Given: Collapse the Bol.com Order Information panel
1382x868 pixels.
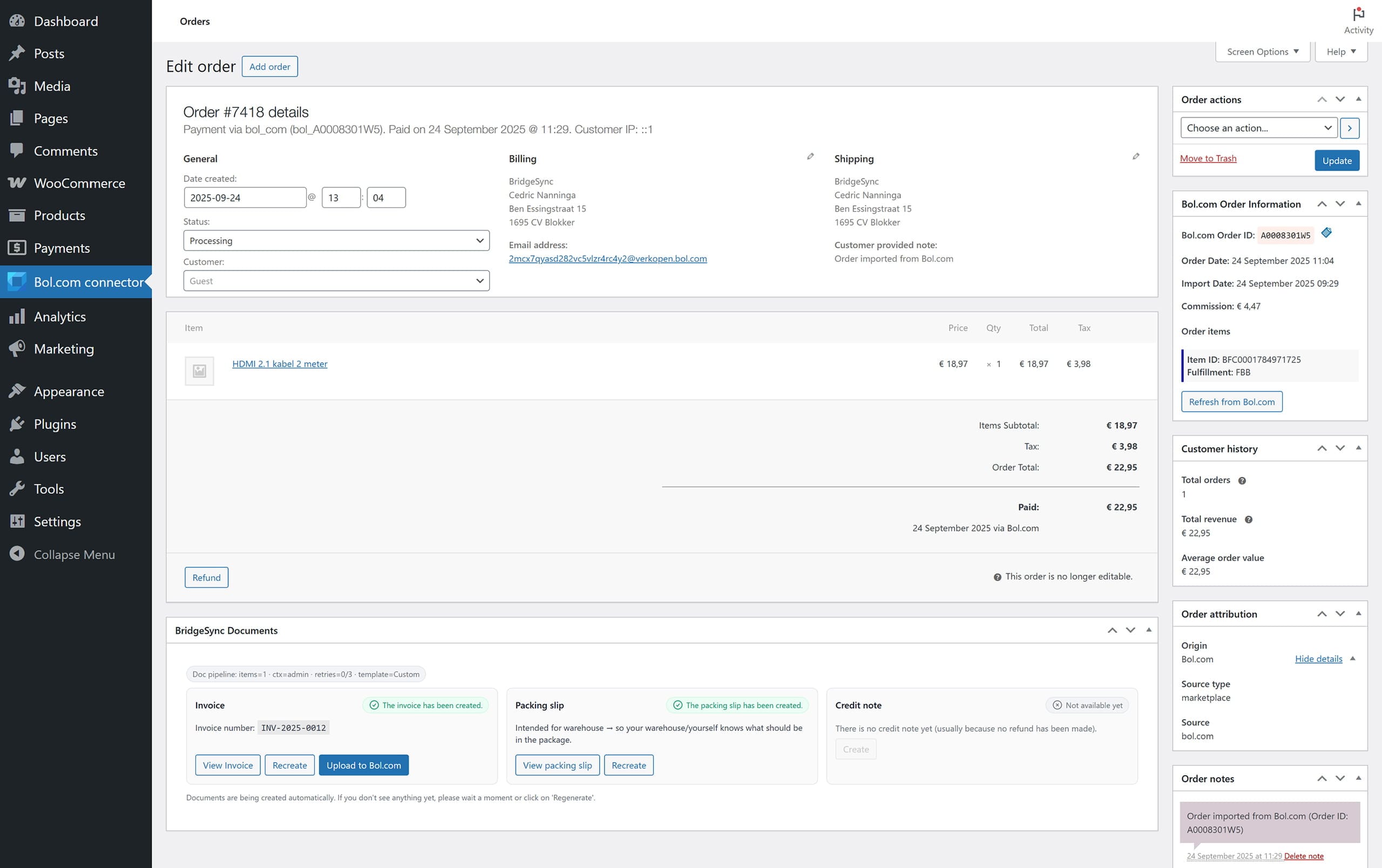Looking at the screenshot, I should (x=1359, y=204).
